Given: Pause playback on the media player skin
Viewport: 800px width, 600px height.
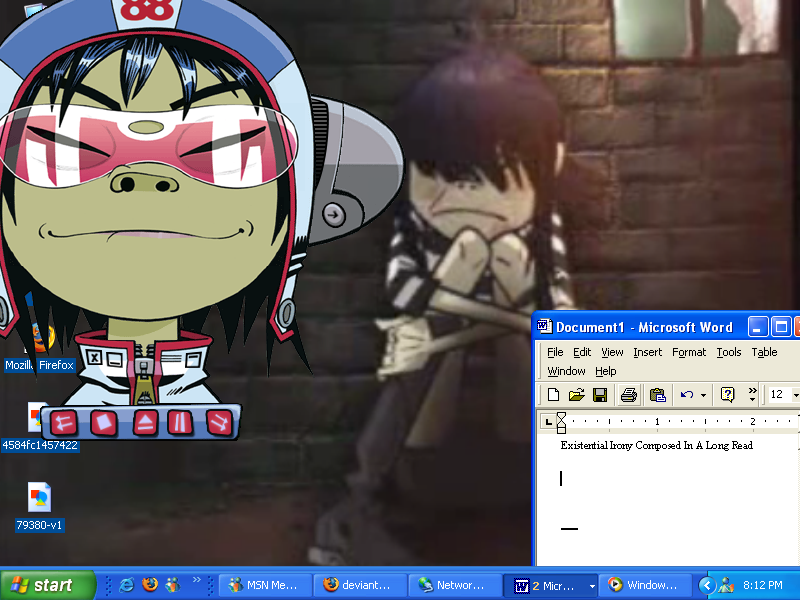Looking at the screenshot, I should coord(180,422).
